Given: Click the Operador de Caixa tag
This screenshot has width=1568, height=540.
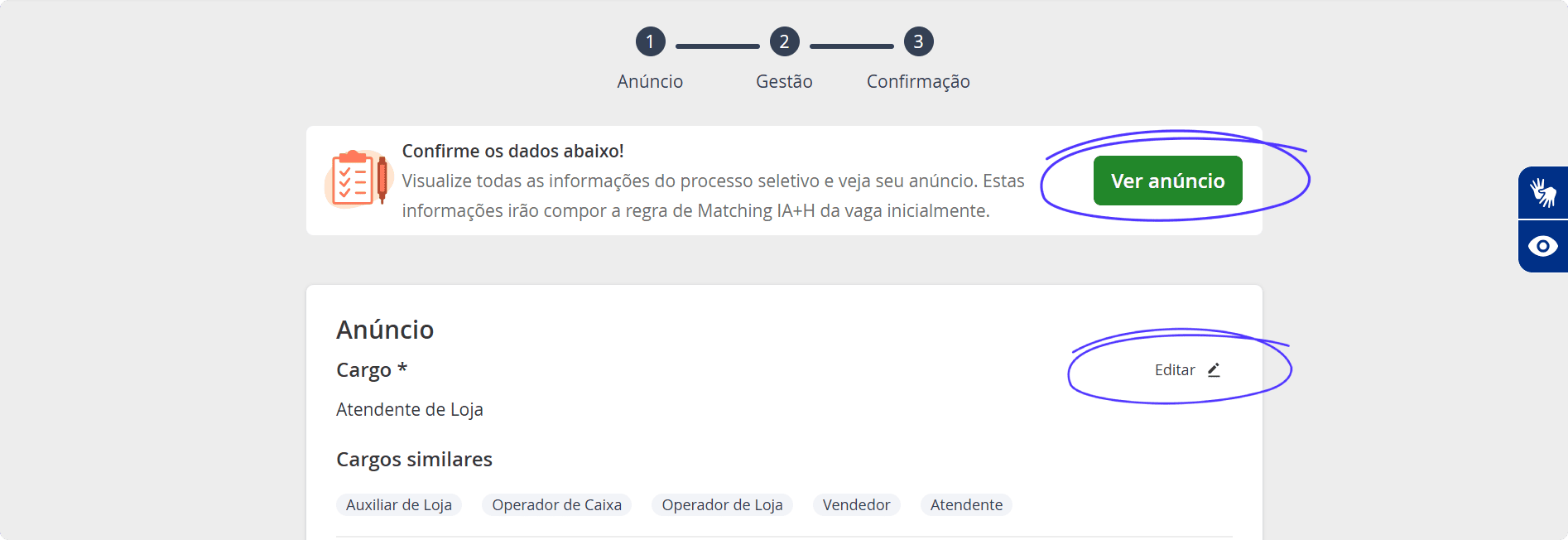Looking at the screenshot, I should point(556,505).
